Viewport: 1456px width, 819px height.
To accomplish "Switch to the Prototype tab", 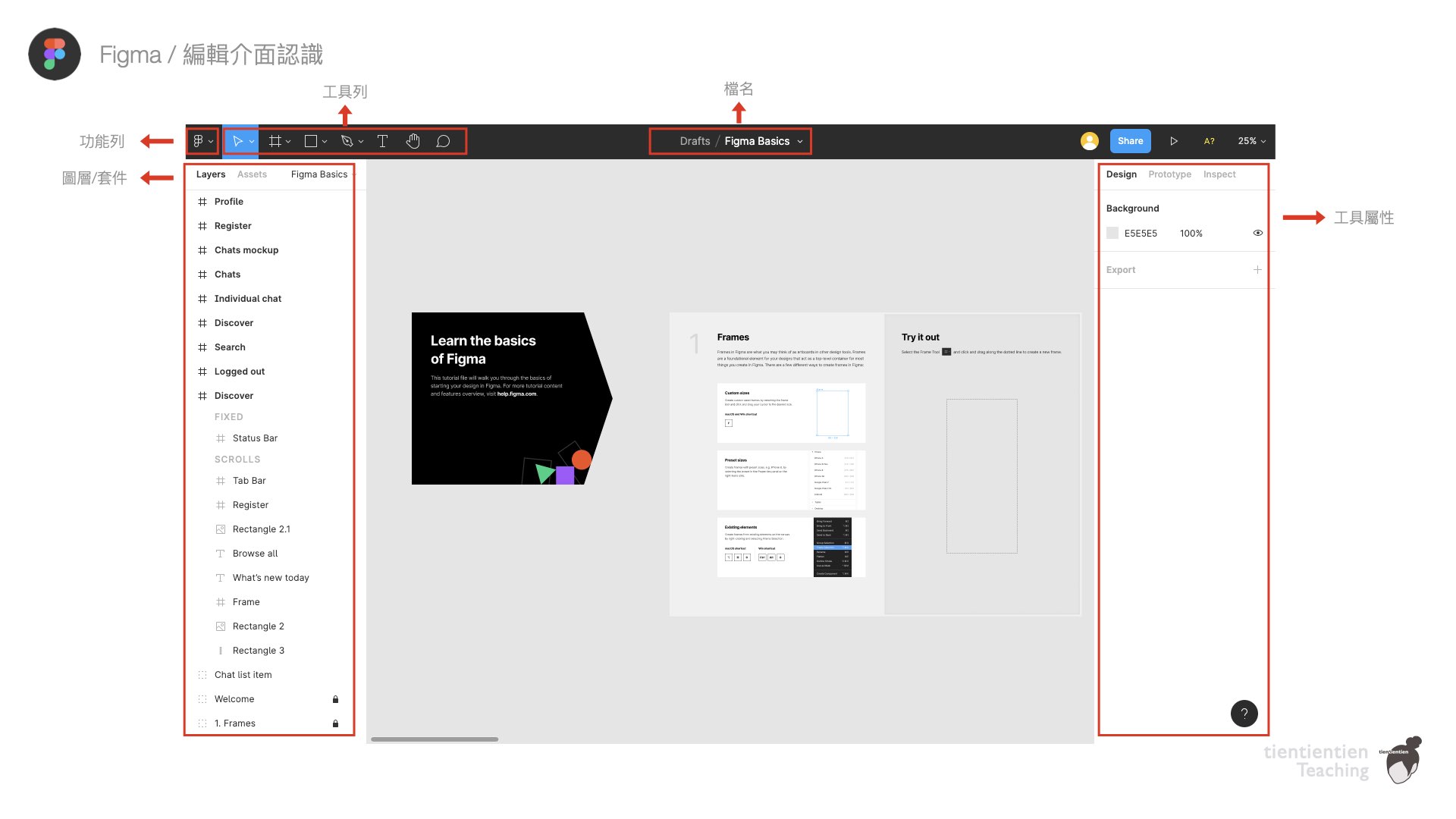I will [x=1169, y=174].
